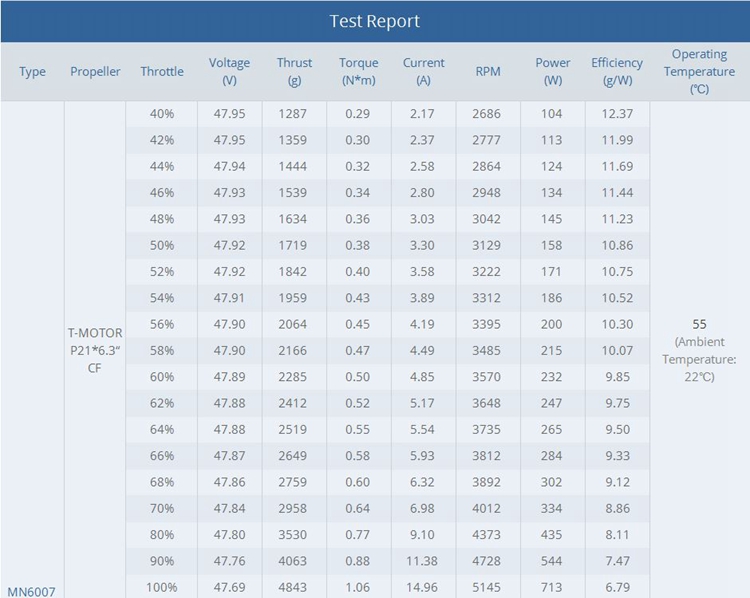Image resolution: width=750 pixels, height=598 pixels.
Task: Select the 12.37 efficiency value
Action: (617, 114)
